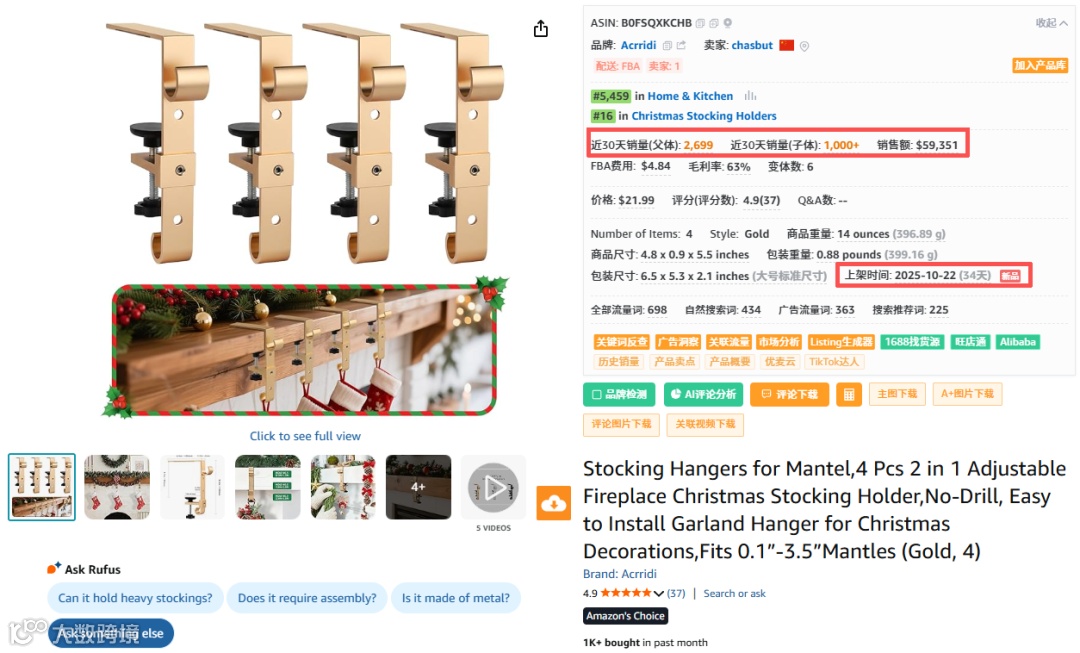Open the brand Acrridi external link icon

(681, 45)
